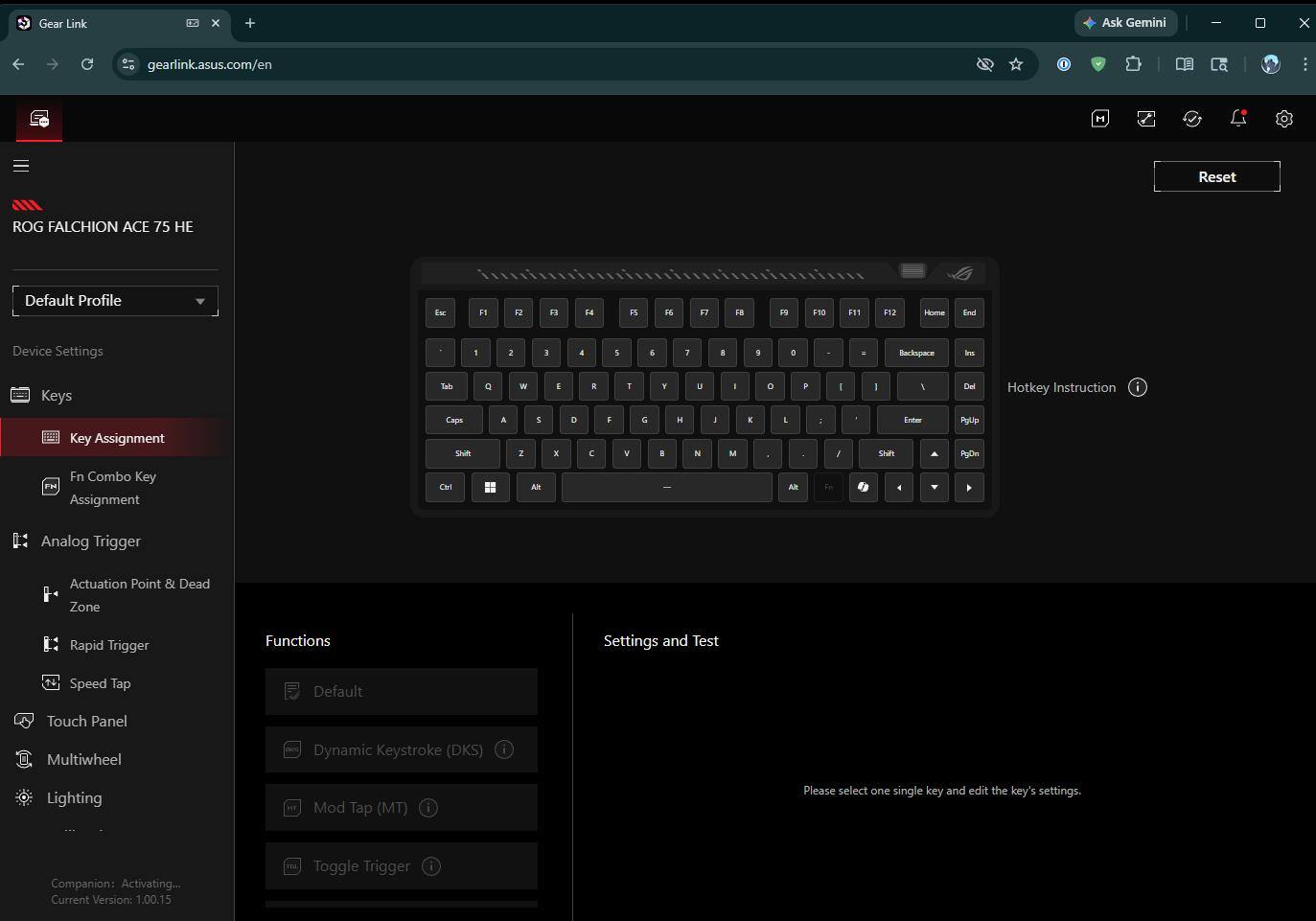The height and width of the screenshot is (921, 1316).
Task: Select the right arrow key
Action: (969, 487)
